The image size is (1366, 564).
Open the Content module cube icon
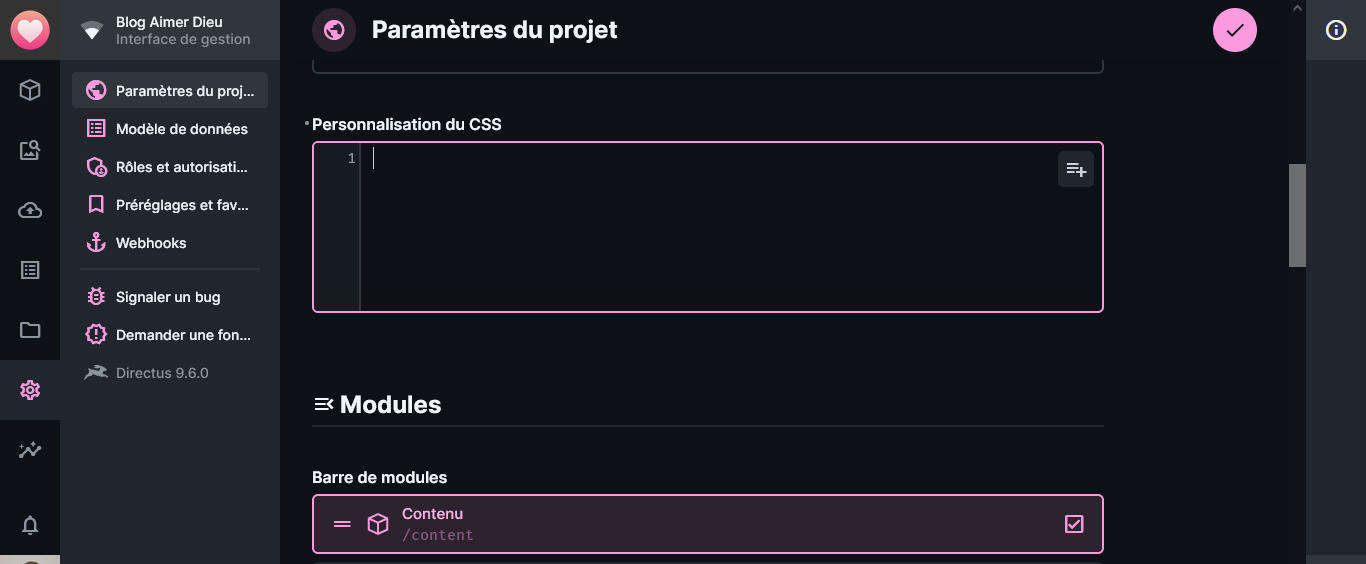pos(30,90)
